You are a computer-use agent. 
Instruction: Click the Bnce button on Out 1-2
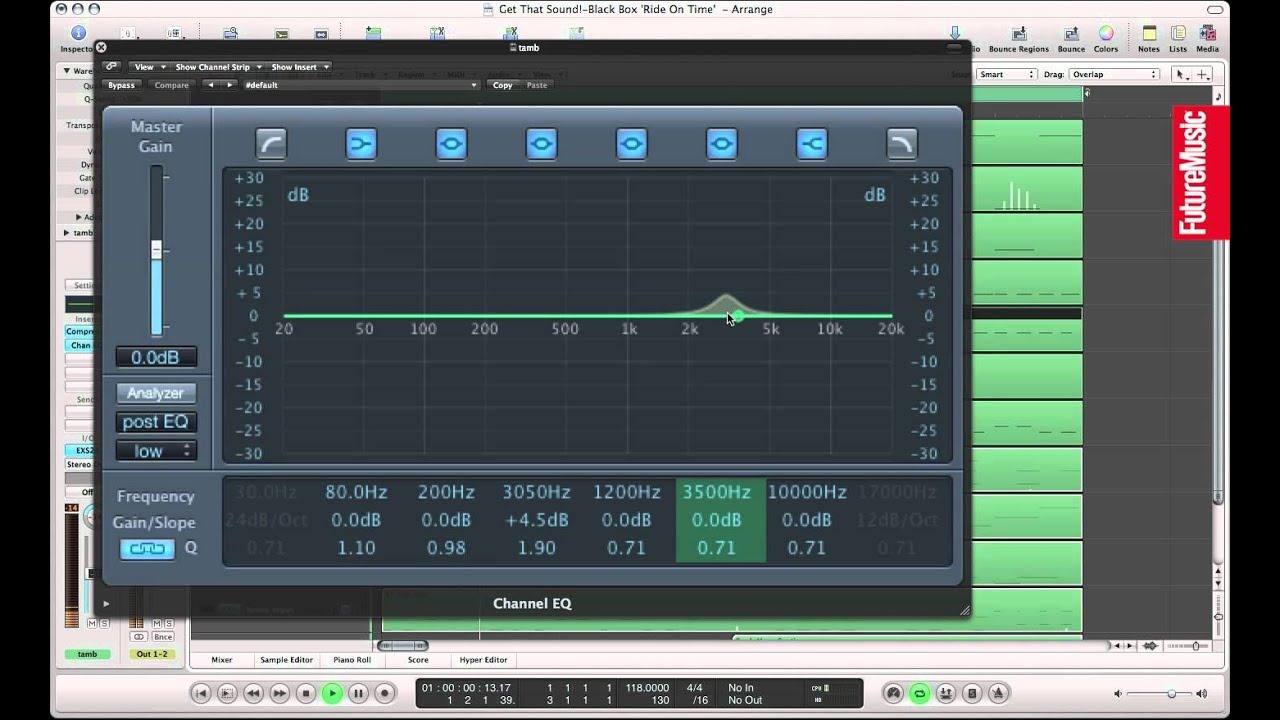(162, 637)
